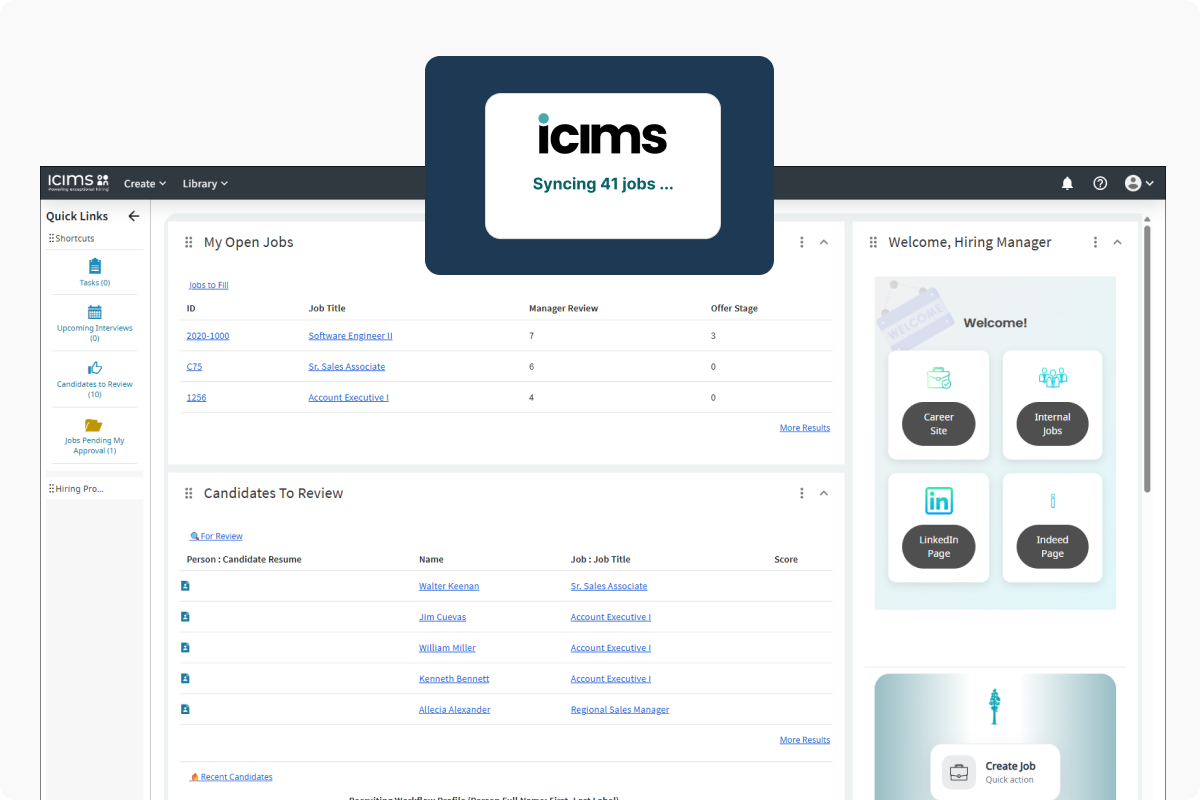
Task: Click the LinkedIn logo icon
Action: click(x=939, y=500)
